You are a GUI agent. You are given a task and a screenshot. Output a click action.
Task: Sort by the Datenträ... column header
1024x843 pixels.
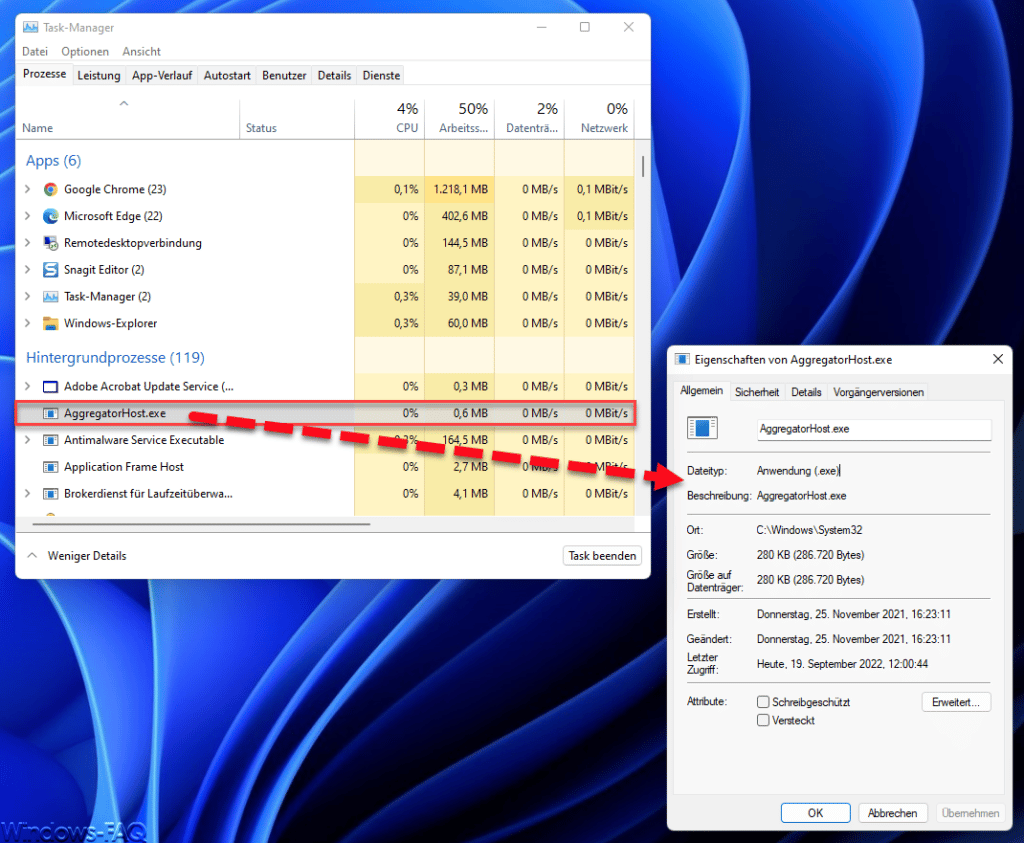click(530, 118)
